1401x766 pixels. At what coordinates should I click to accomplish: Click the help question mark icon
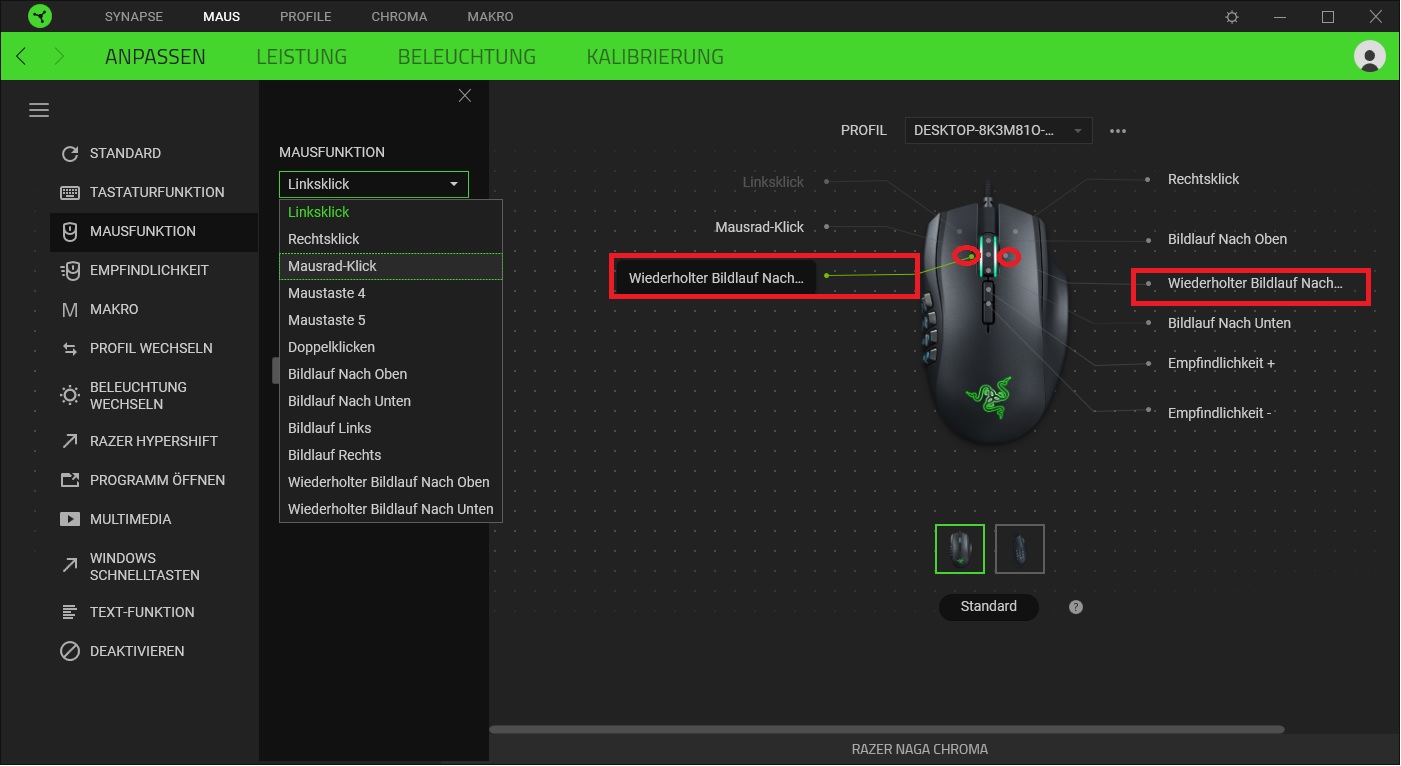coord(1076,607)
